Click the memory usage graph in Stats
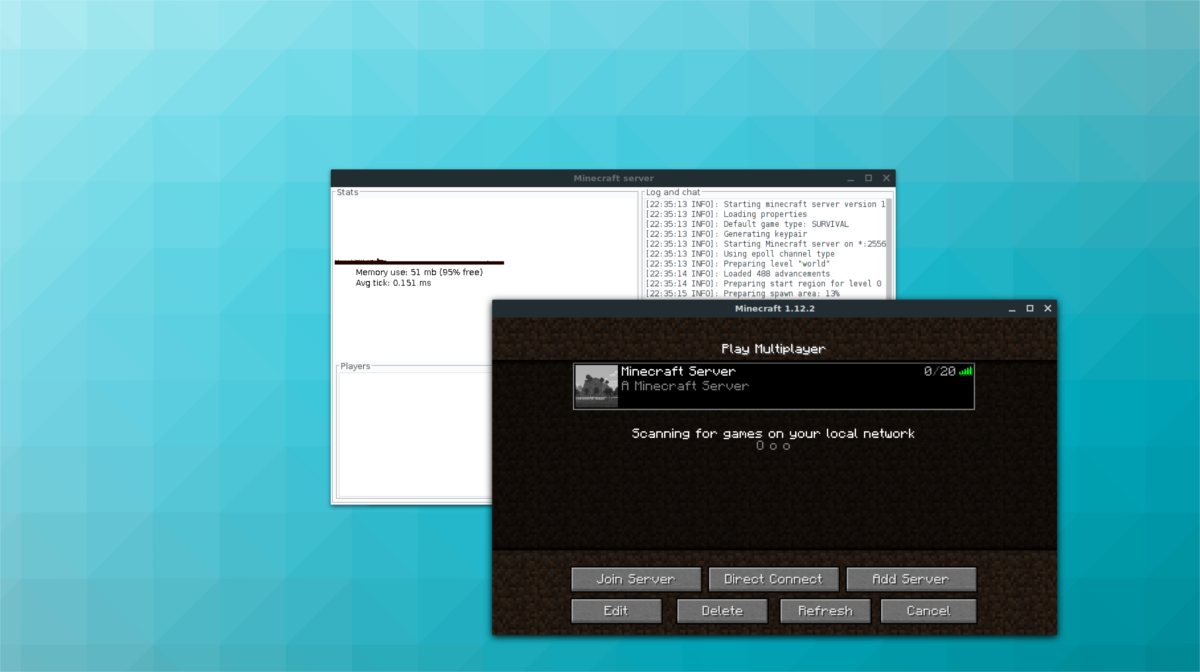The width and height of the screenshot is (1200, 672). tap(419, 261)
